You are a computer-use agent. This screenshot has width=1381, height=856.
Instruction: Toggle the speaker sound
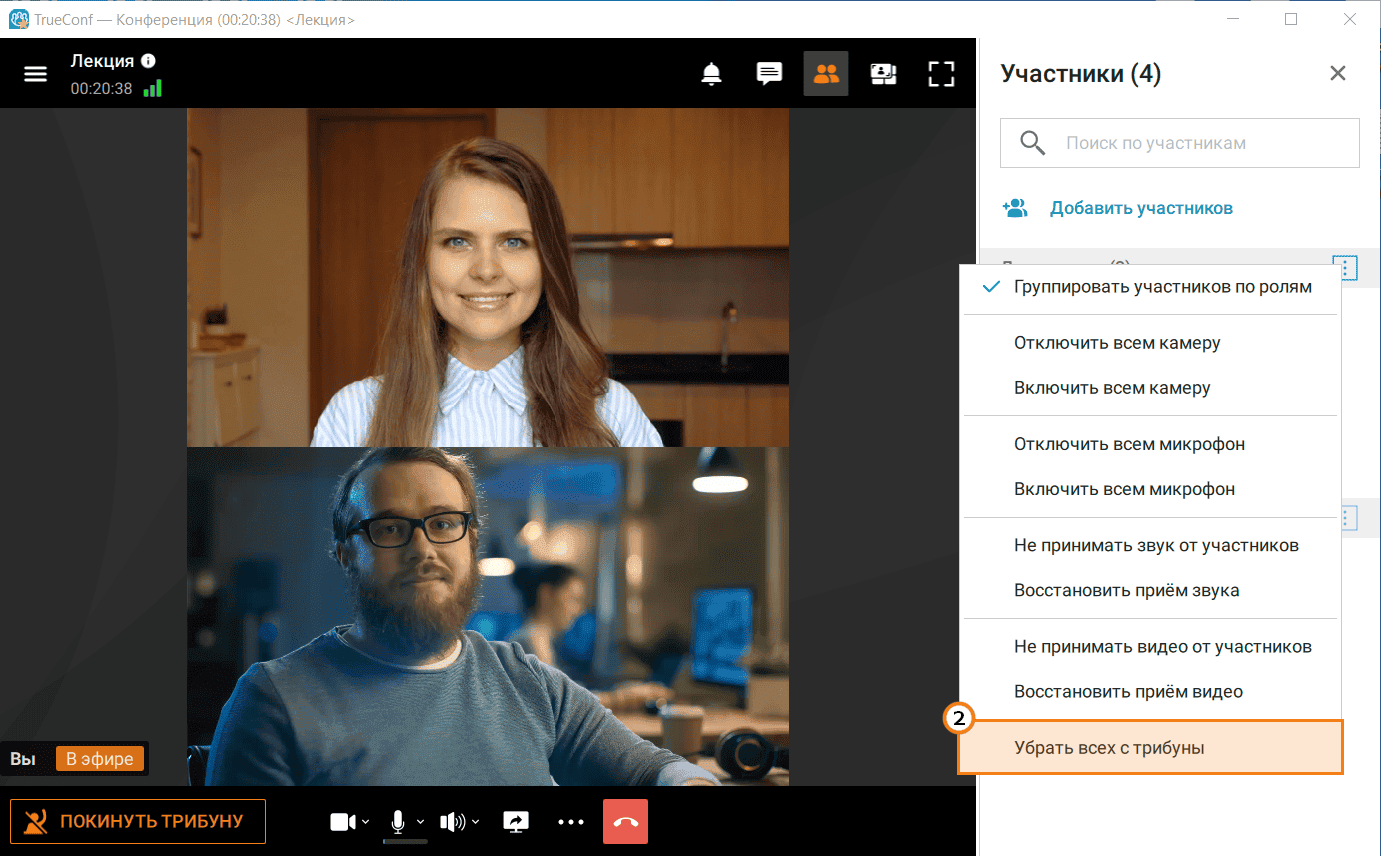pos(453,822)
